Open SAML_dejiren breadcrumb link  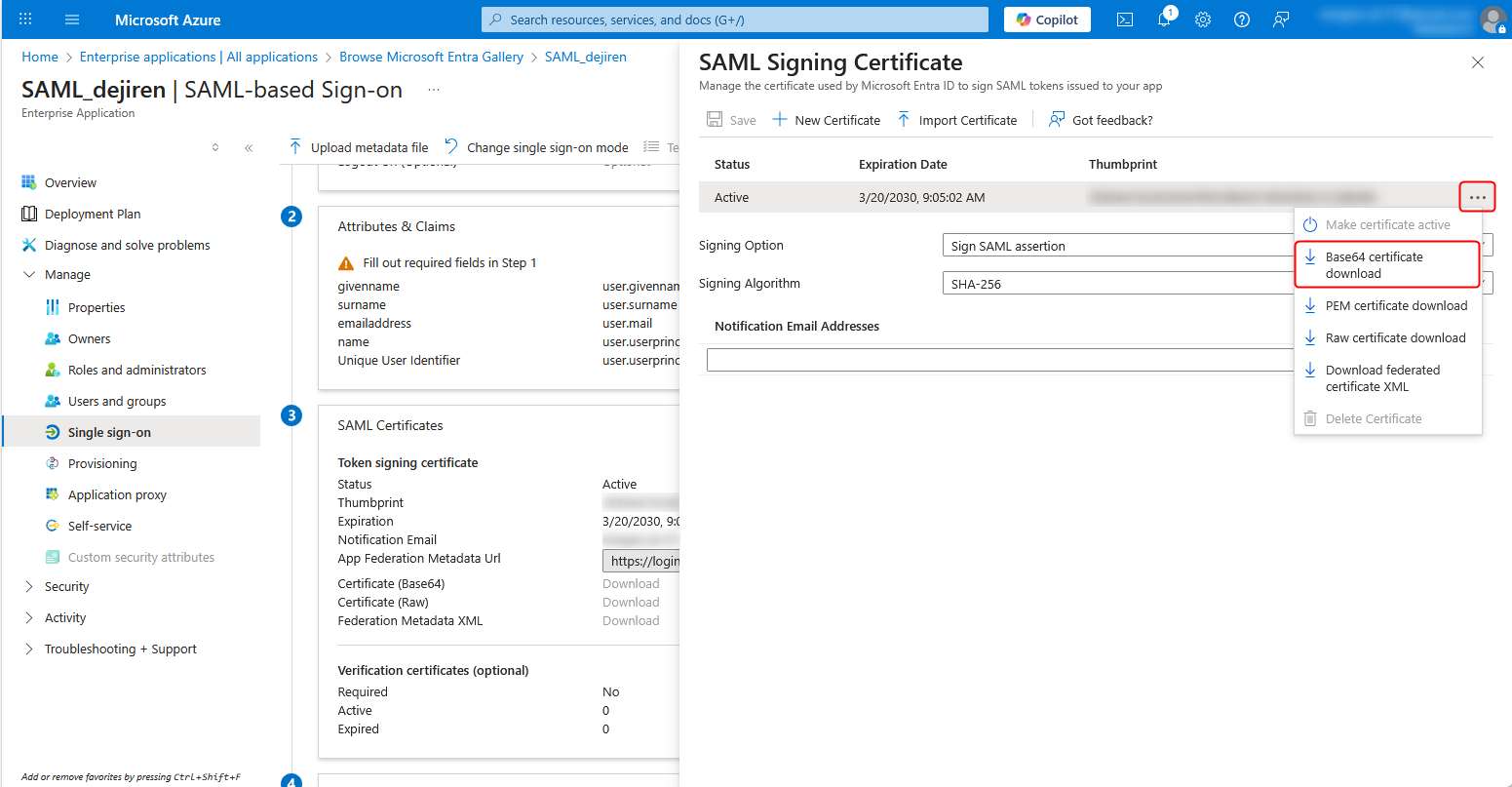pos(586,57)
